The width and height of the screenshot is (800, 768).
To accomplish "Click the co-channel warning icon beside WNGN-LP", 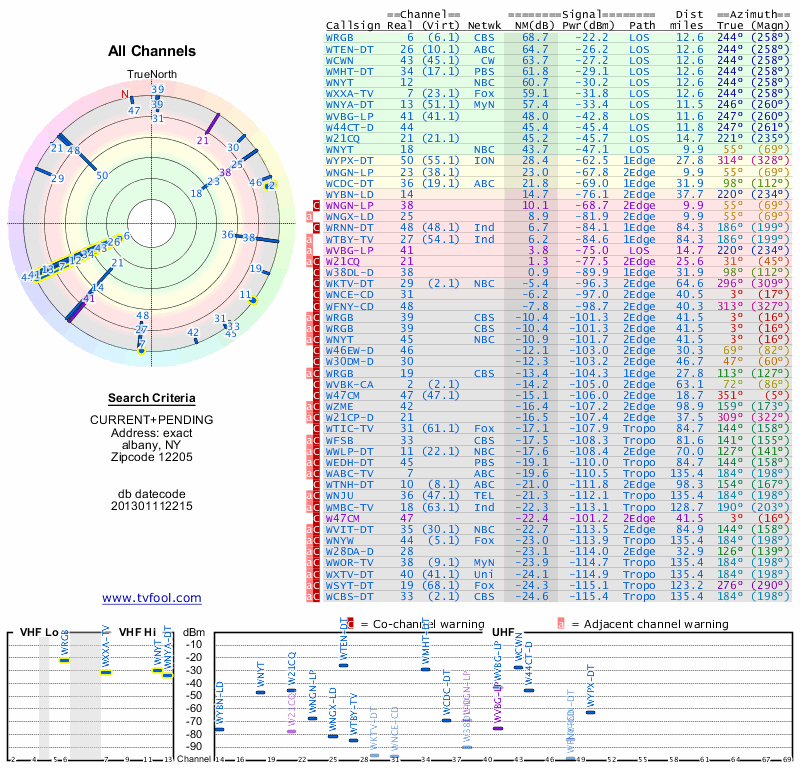I will coord(317,205).
